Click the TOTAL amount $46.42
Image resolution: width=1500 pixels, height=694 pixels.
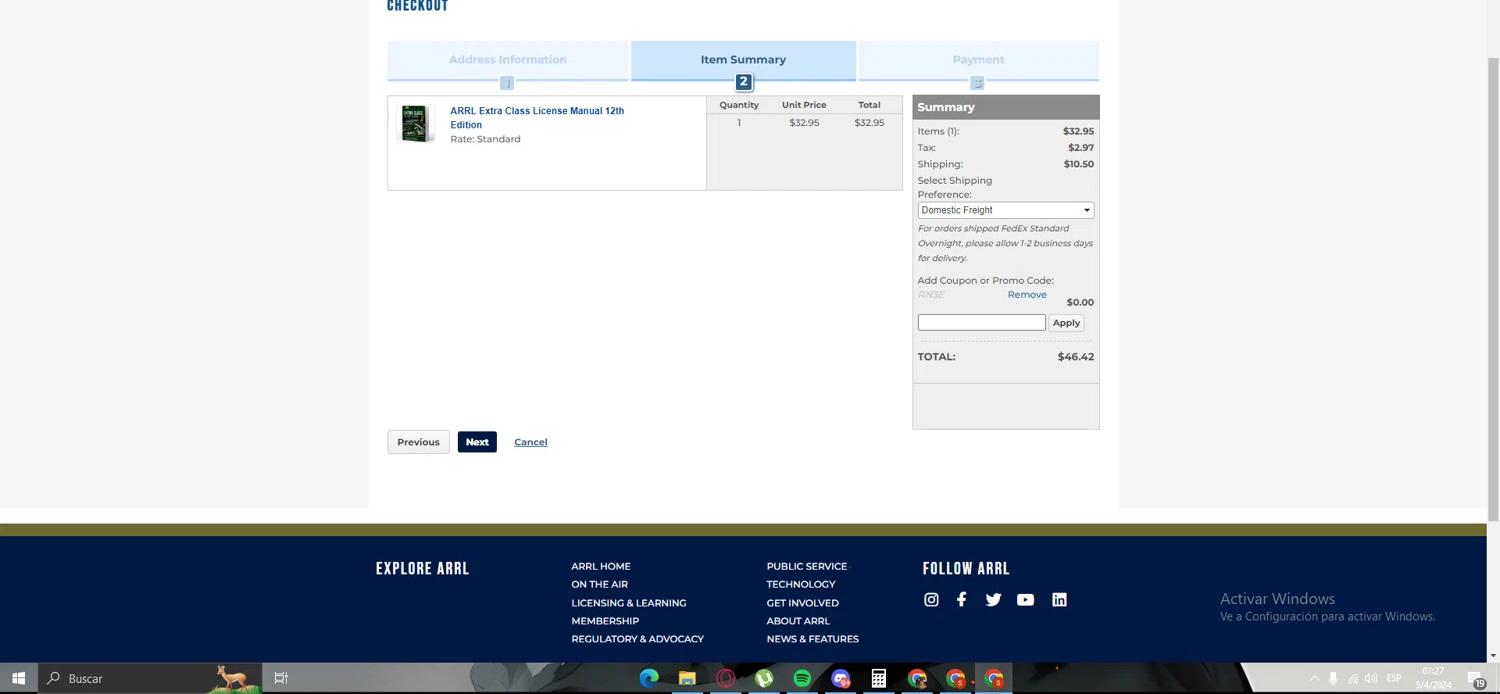(1076, 357)
